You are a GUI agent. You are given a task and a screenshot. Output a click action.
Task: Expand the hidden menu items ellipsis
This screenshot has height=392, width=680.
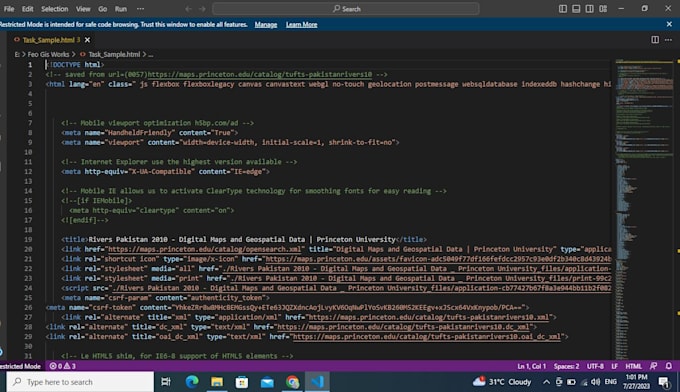click(141, 9)
